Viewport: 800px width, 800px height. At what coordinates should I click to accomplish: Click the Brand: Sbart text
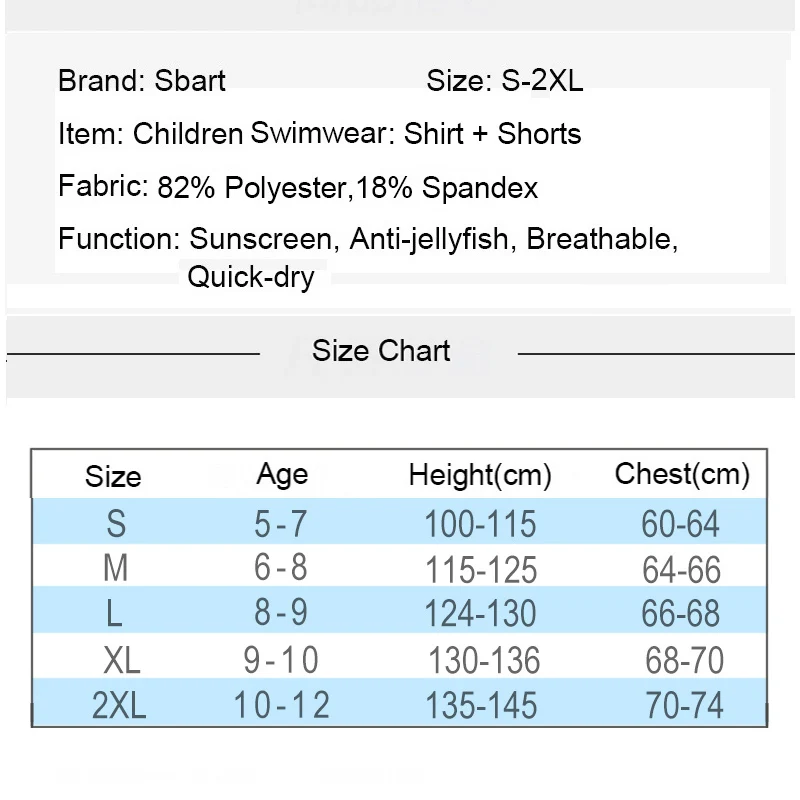tap(141, 81)
